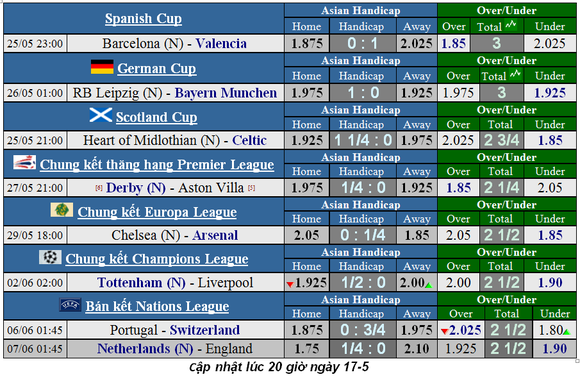Open Chung kết Champions League link
Screen dimensions: 580x377
pyautogui.click(x=157, y=259)
